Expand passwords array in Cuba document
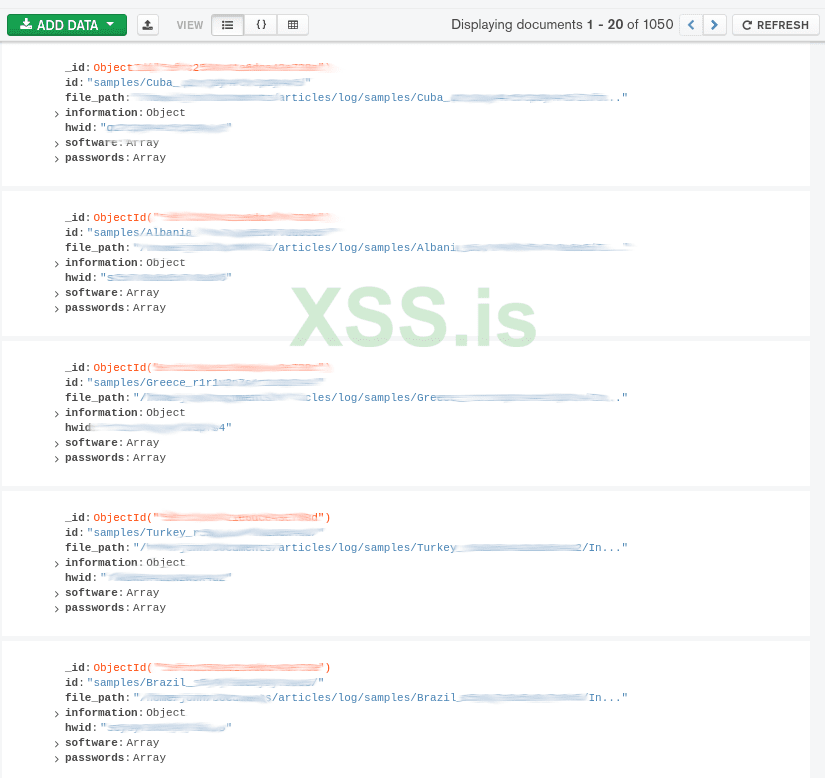The height and width of the screenshot is (778, 825). pos(56,159)
